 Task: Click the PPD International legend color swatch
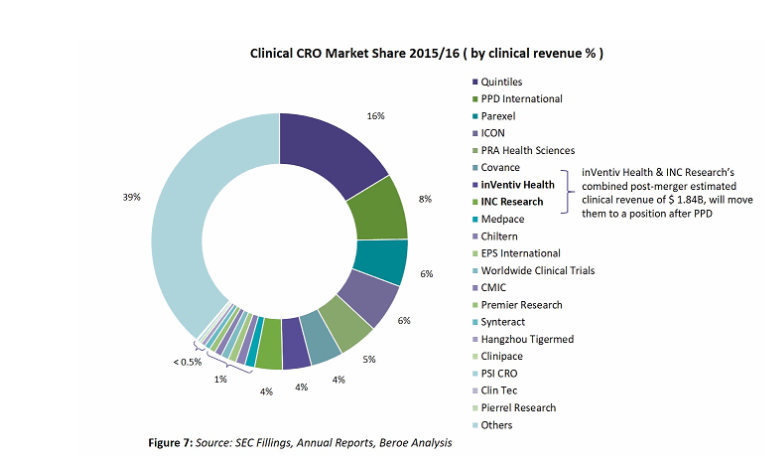coord(475,99)
